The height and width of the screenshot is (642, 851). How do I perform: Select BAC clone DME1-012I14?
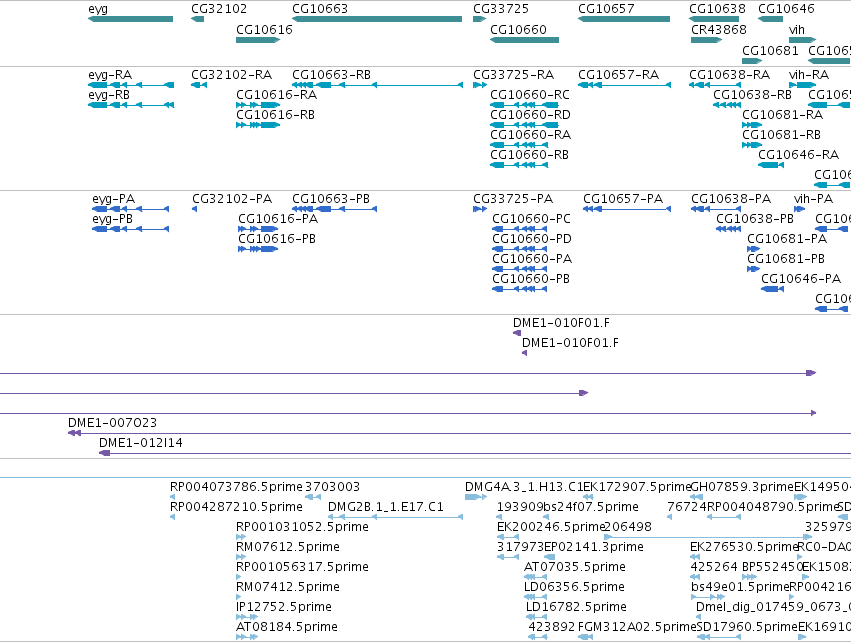point(475,453)
